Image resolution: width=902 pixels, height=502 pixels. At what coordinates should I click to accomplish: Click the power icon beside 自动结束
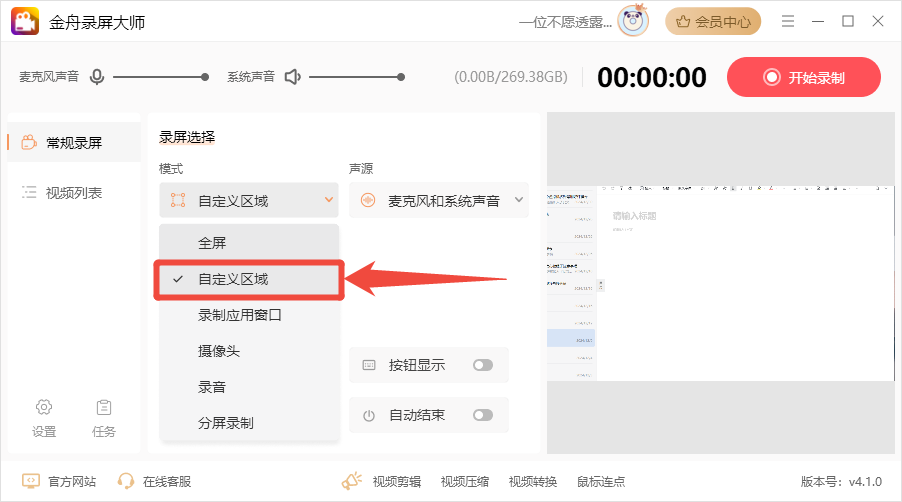click(x=369, y=415)
